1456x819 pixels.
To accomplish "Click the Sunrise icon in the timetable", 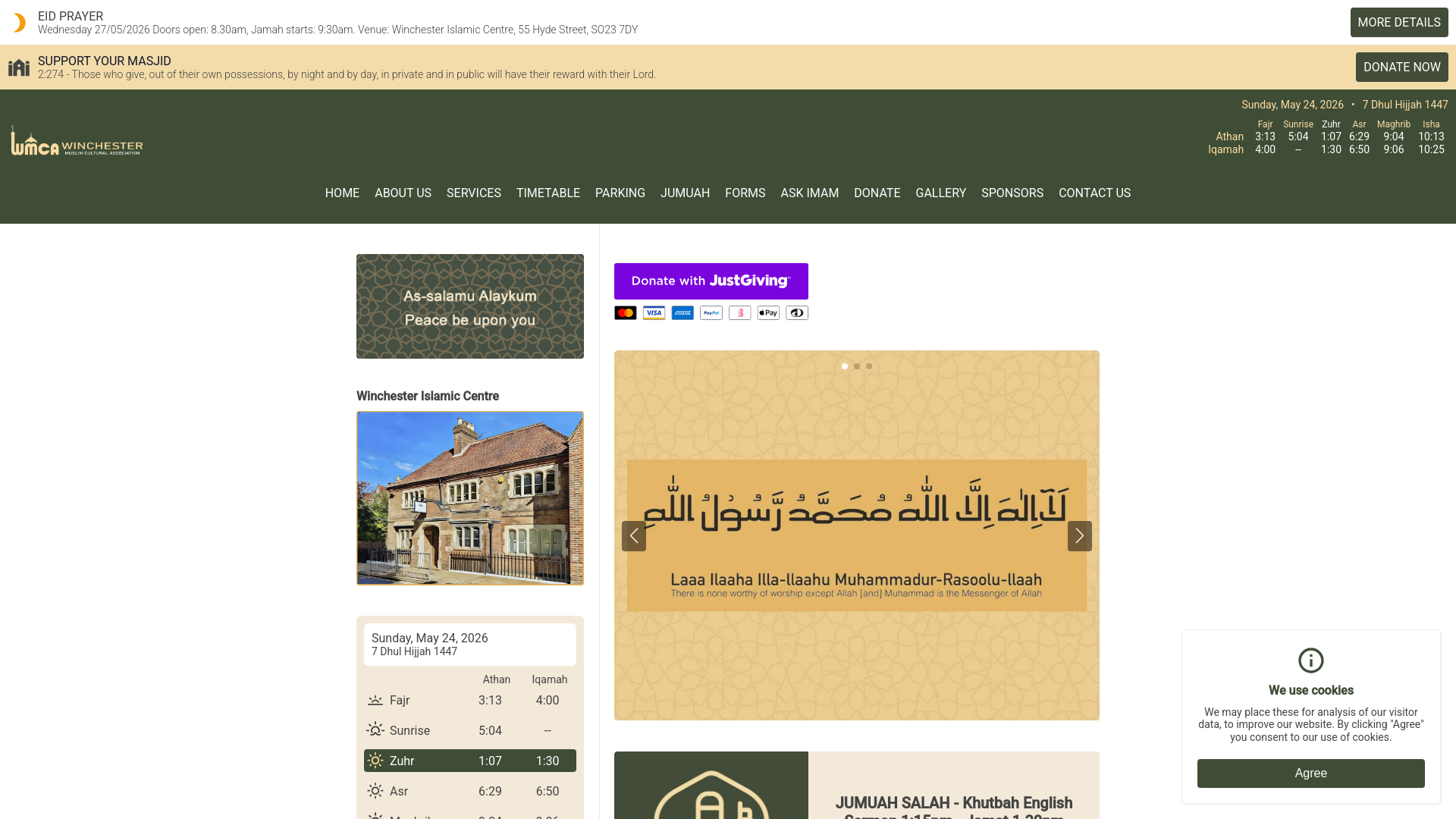I will 375,730.
